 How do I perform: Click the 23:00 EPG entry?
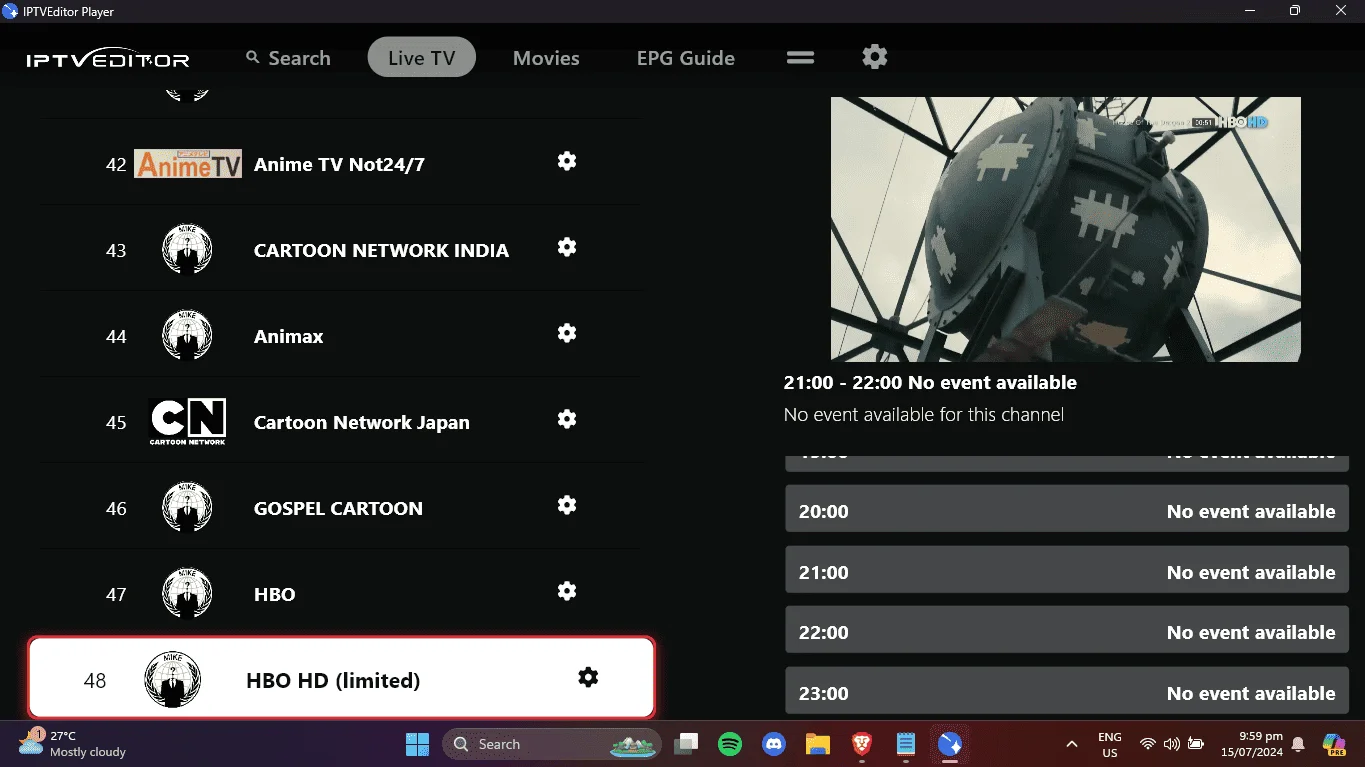[x=1067, y=693]
